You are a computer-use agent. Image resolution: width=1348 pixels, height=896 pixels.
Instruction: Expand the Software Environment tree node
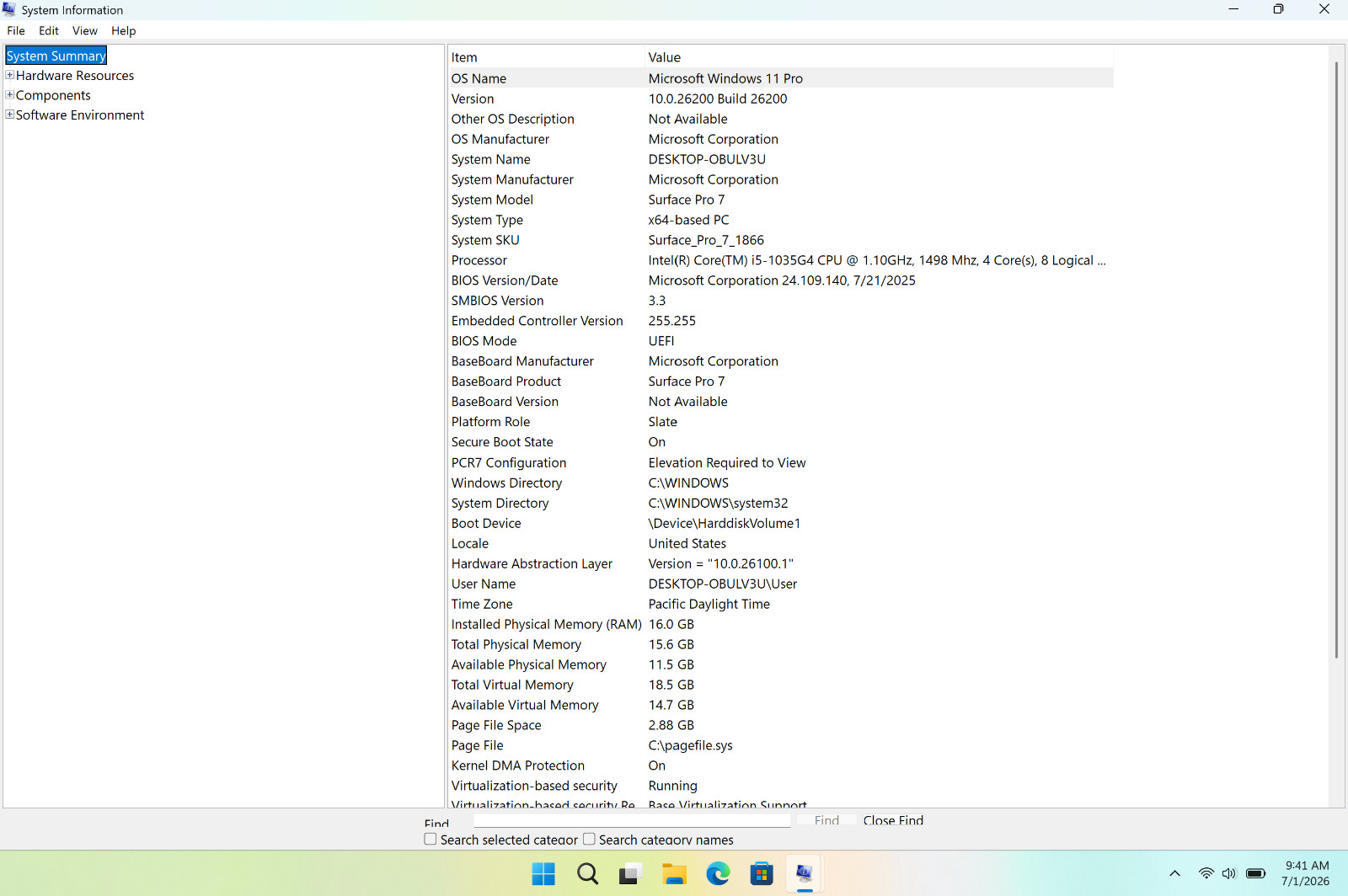(x=10, y=115)
